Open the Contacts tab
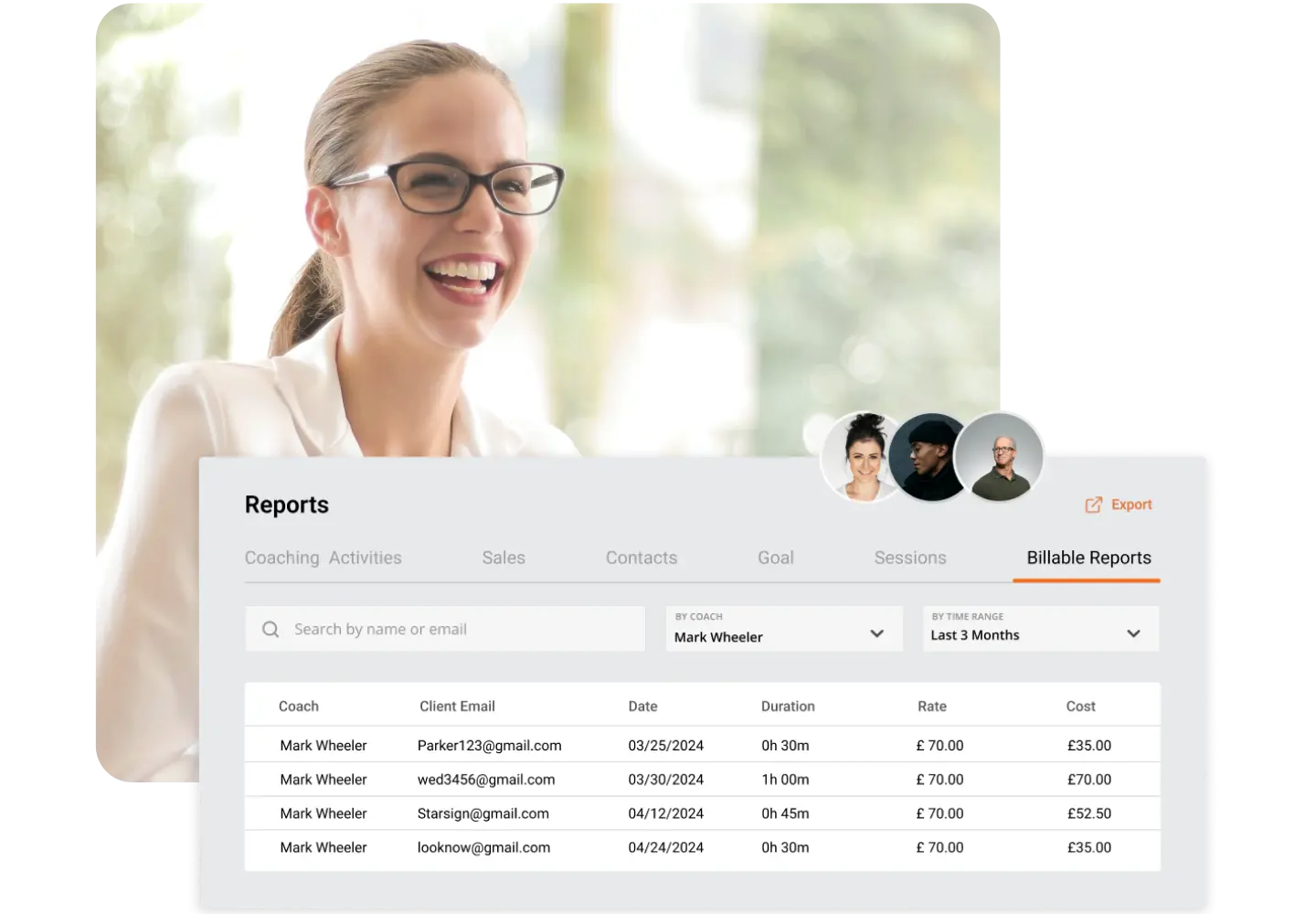Screen dimensions: 1316x914 642,558
